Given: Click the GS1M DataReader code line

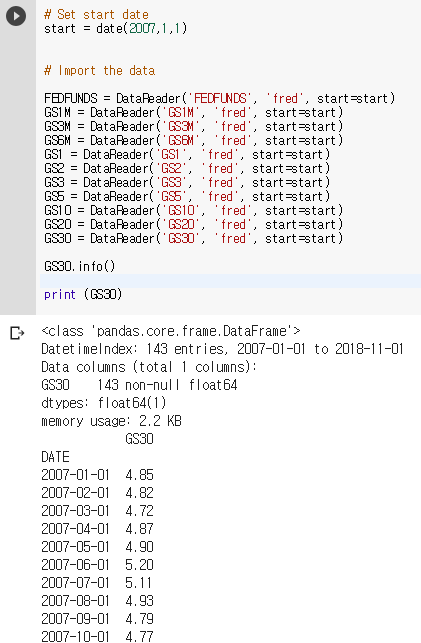Looking at the screenshot, I should coord(193,112).
